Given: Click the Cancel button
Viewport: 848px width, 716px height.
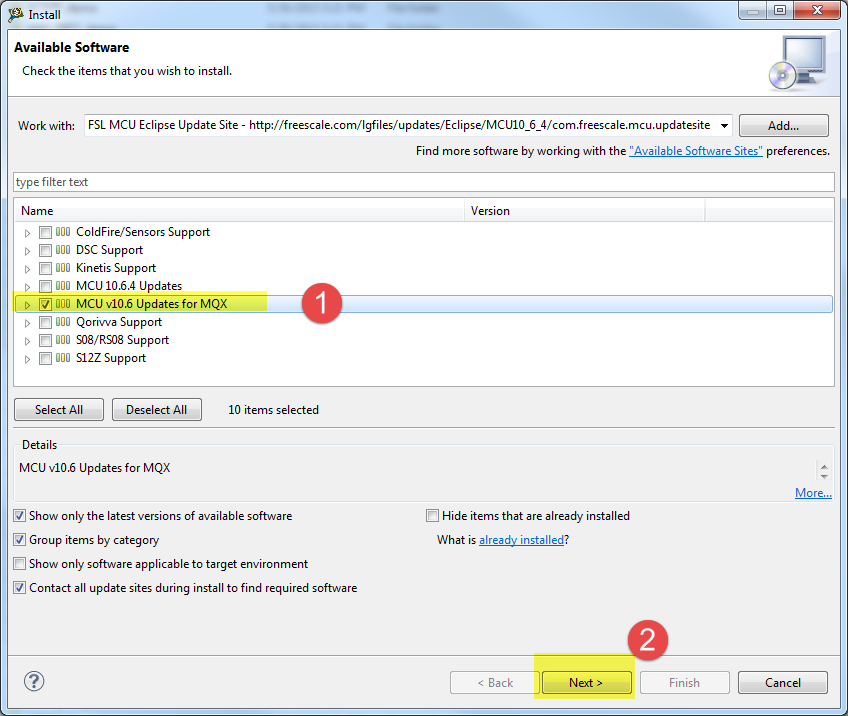Looking at the screenshot, I should [x=783, y=682].
